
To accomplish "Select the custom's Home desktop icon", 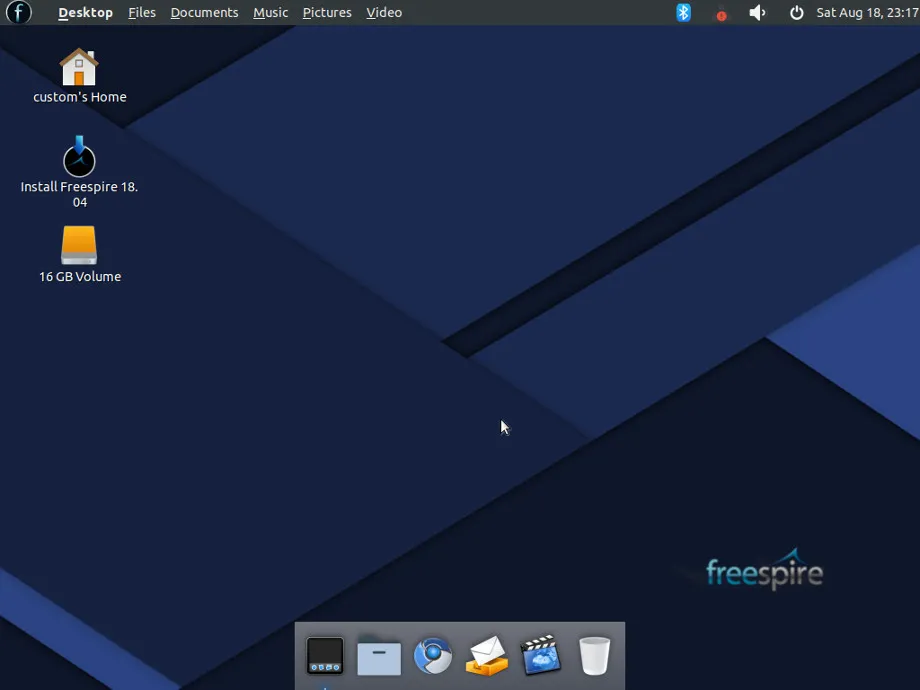I will pos(79,67).
